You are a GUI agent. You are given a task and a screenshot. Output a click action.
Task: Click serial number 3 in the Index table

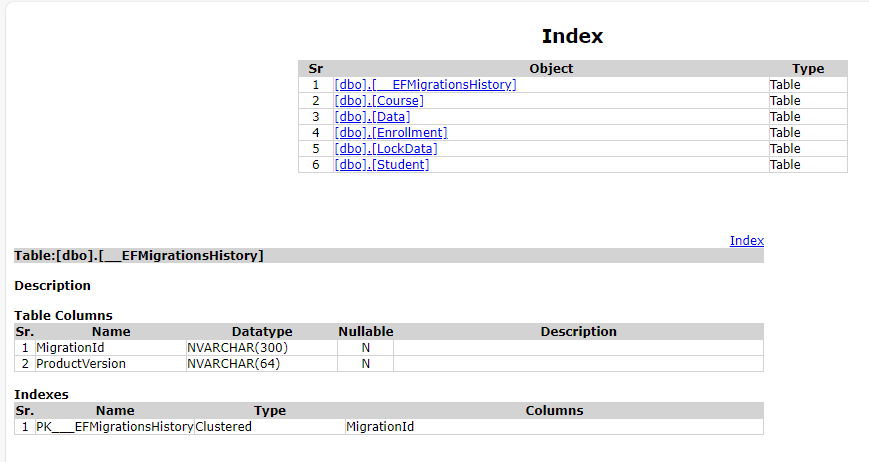(316, 117)
